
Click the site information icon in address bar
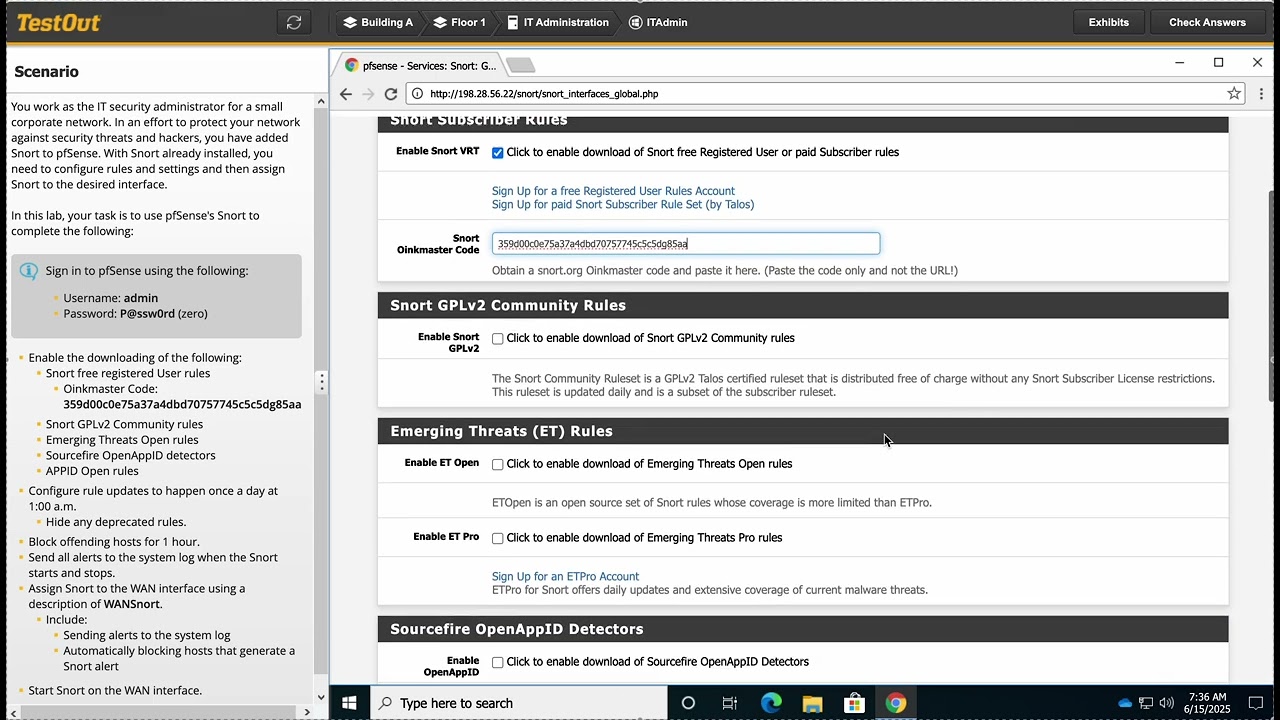tap(417, 94)
